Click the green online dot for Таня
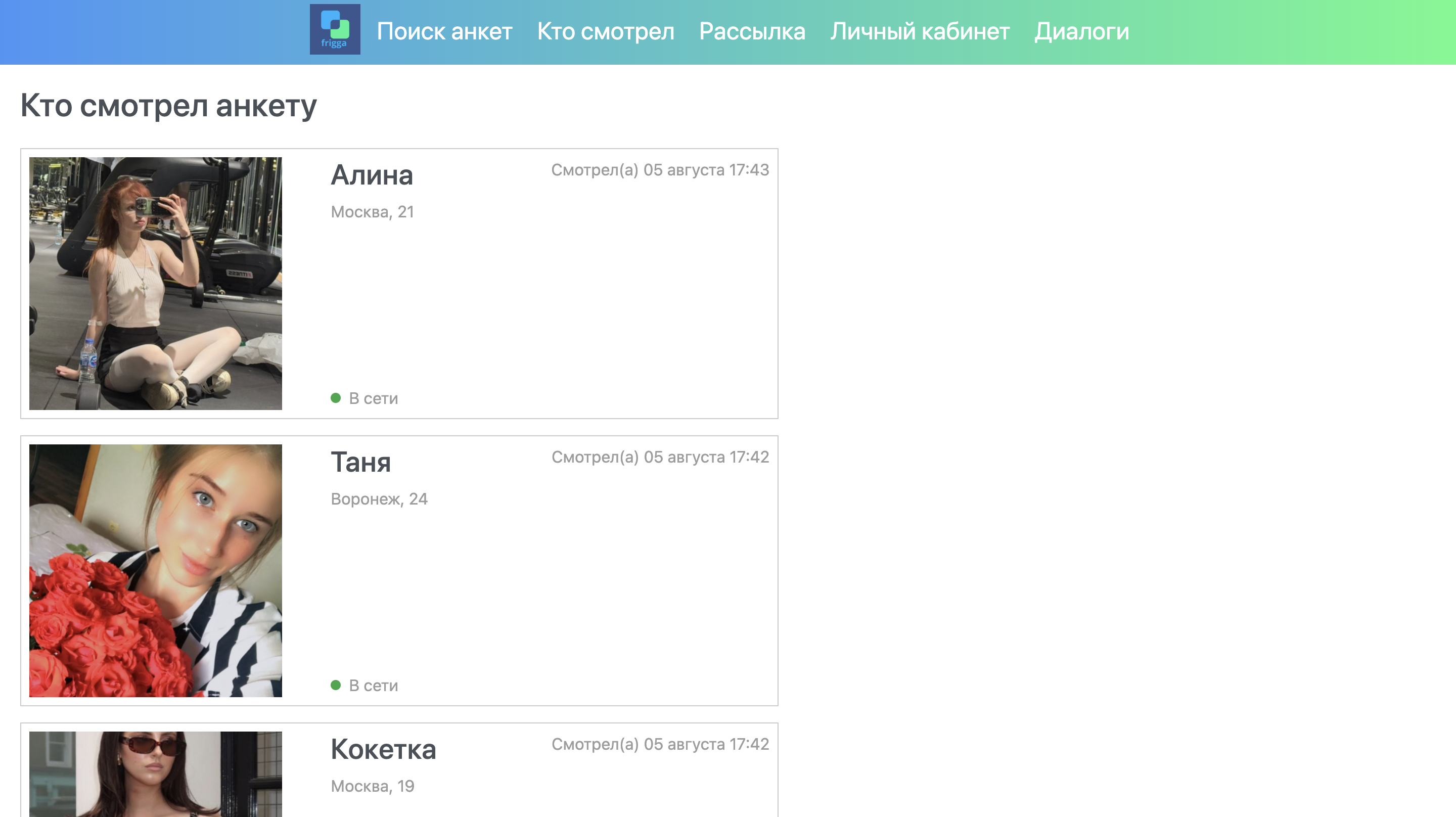This screenshot has height=817, width=1456. tap(336, 685)
